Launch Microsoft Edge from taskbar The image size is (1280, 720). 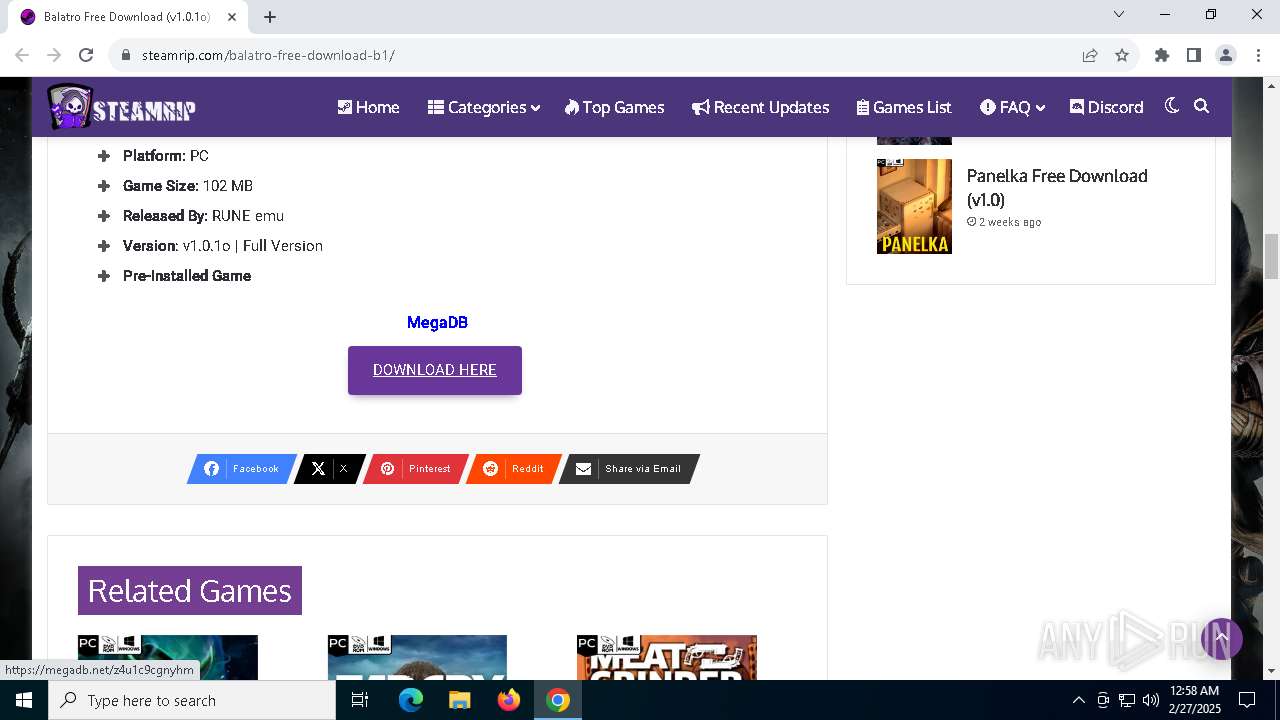[411, 700]
